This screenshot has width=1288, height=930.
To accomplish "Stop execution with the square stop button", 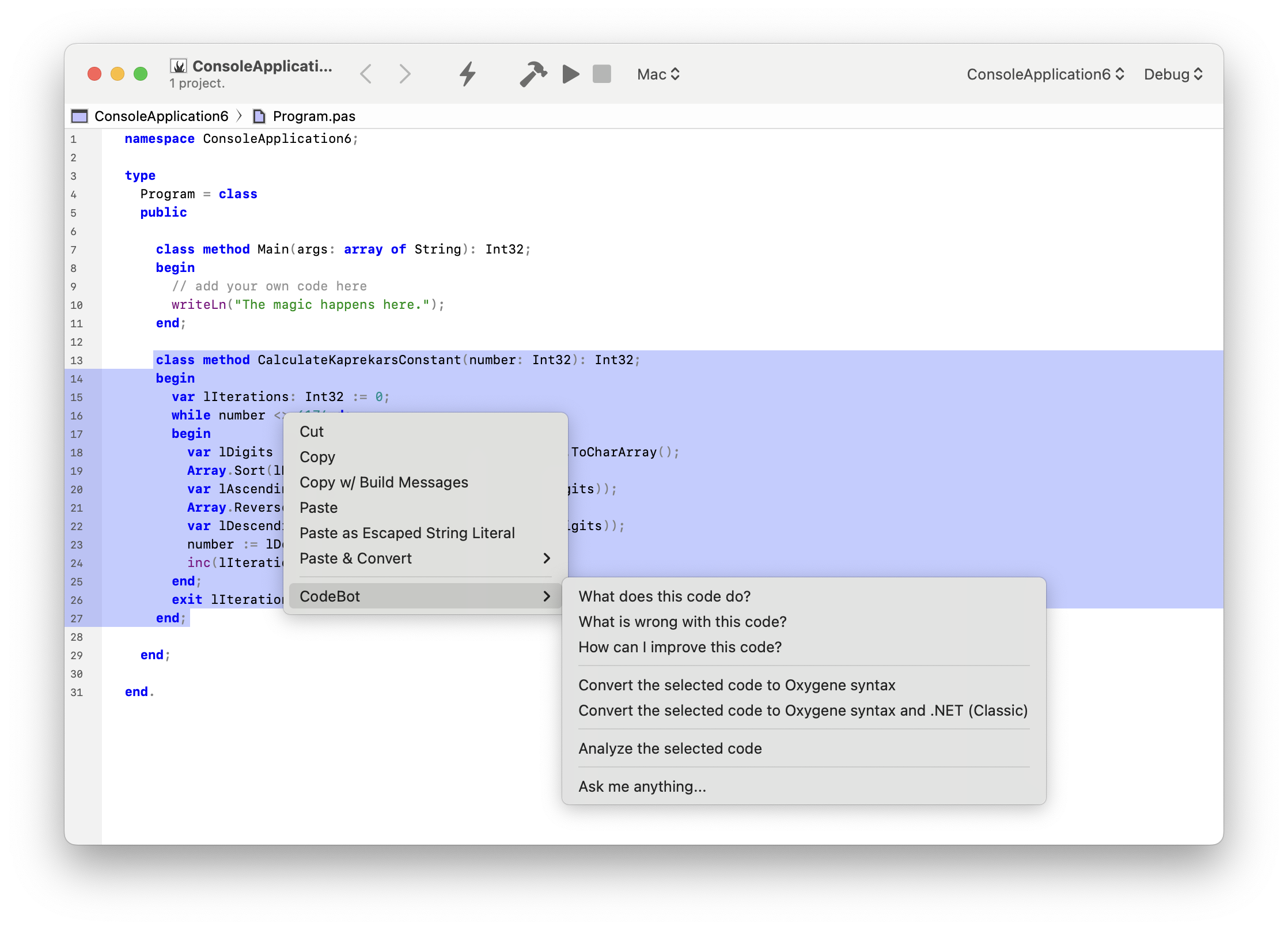I will 602,74.
